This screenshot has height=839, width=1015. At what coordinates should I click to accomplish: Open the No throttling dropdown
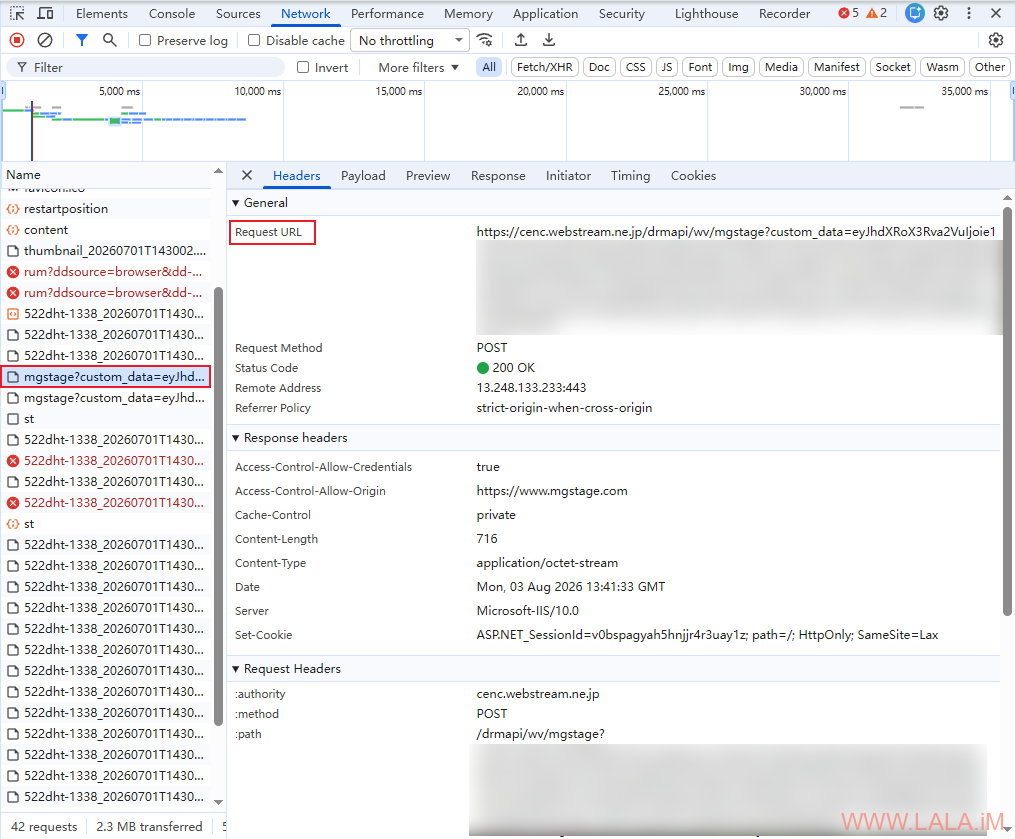(x=410, y=40)
